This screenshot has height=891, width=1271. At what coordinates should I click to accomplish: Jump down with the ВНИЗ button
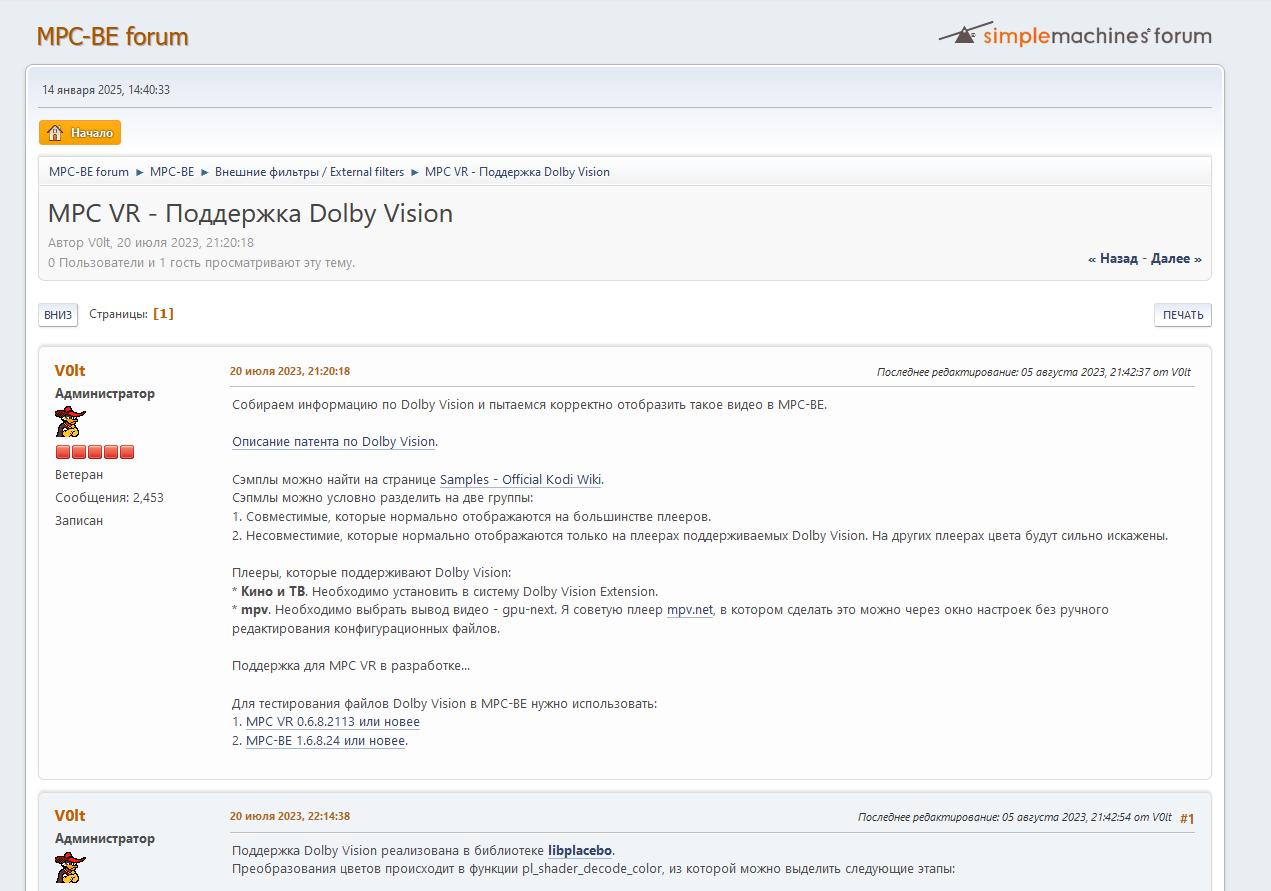coord(58,315)
